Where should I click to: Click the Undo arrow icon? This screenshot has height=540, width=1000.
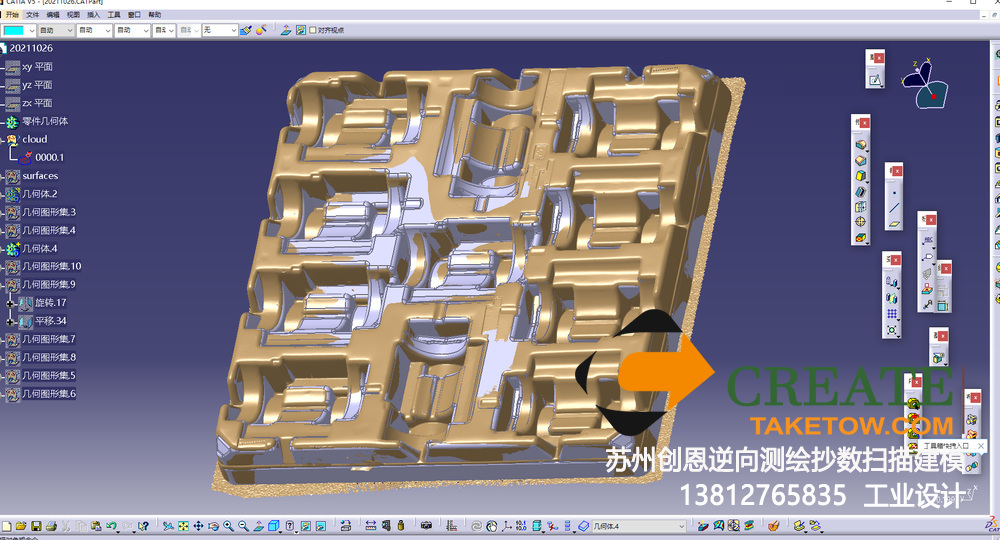111,526
